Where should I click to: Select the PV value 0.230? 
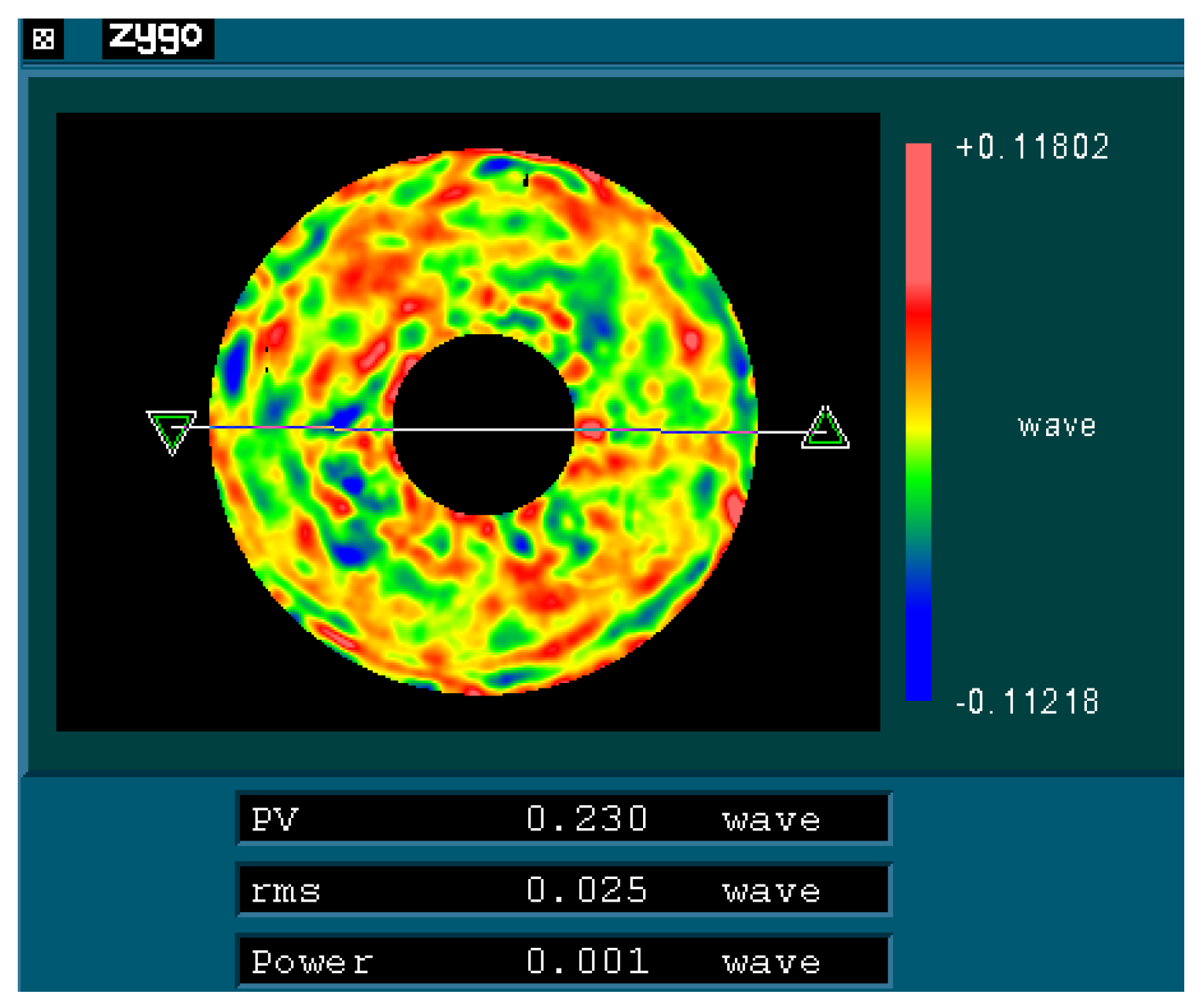(x=587, y=819)
